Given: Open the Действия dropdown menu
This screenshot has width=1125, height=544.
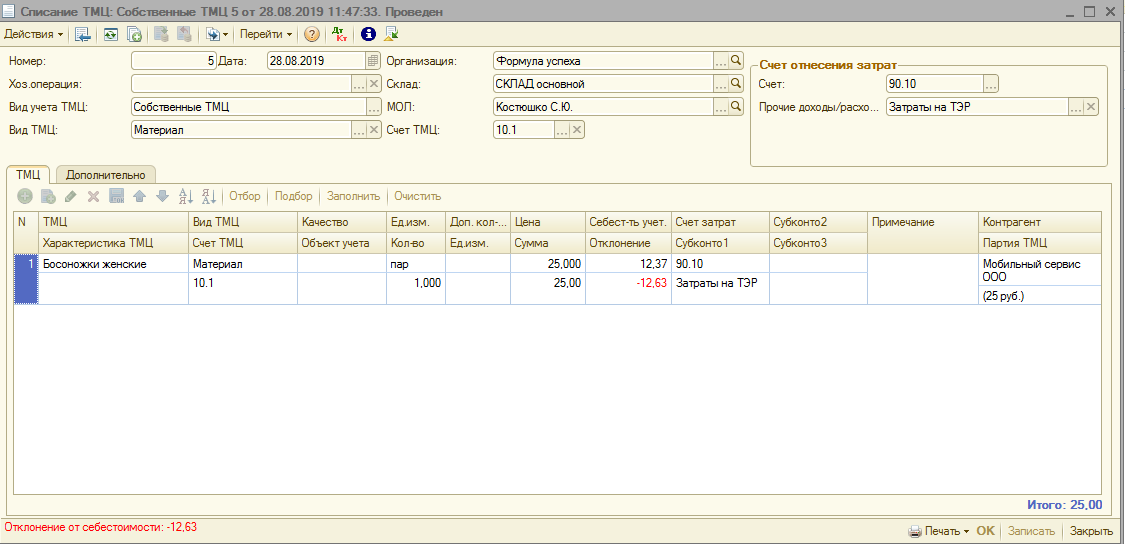Looking at the screenshot, I should point(34,34).
